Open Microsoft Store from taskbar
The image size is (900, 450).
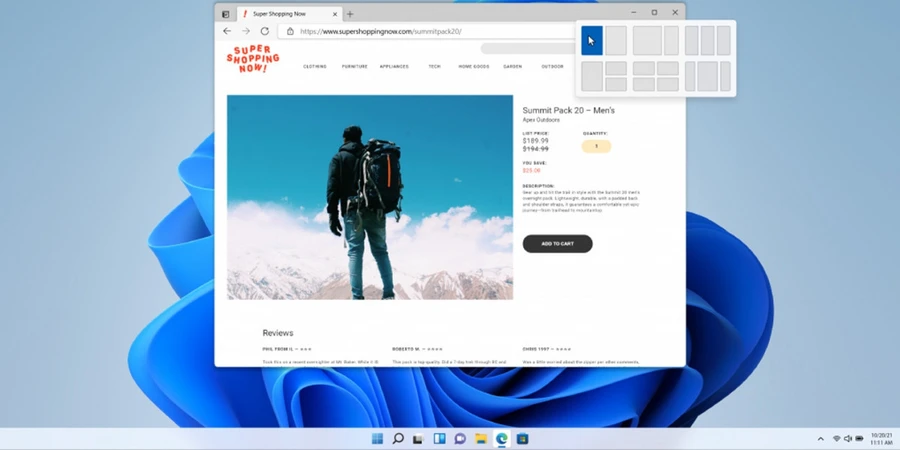click(x=522, y=439)
